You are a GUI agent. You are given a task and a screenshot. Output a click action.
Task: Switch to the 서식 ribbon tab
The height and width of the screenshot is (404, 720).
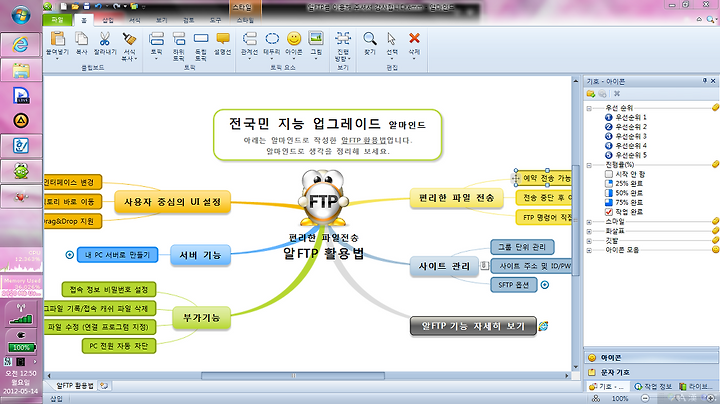(x=135, y=20)
